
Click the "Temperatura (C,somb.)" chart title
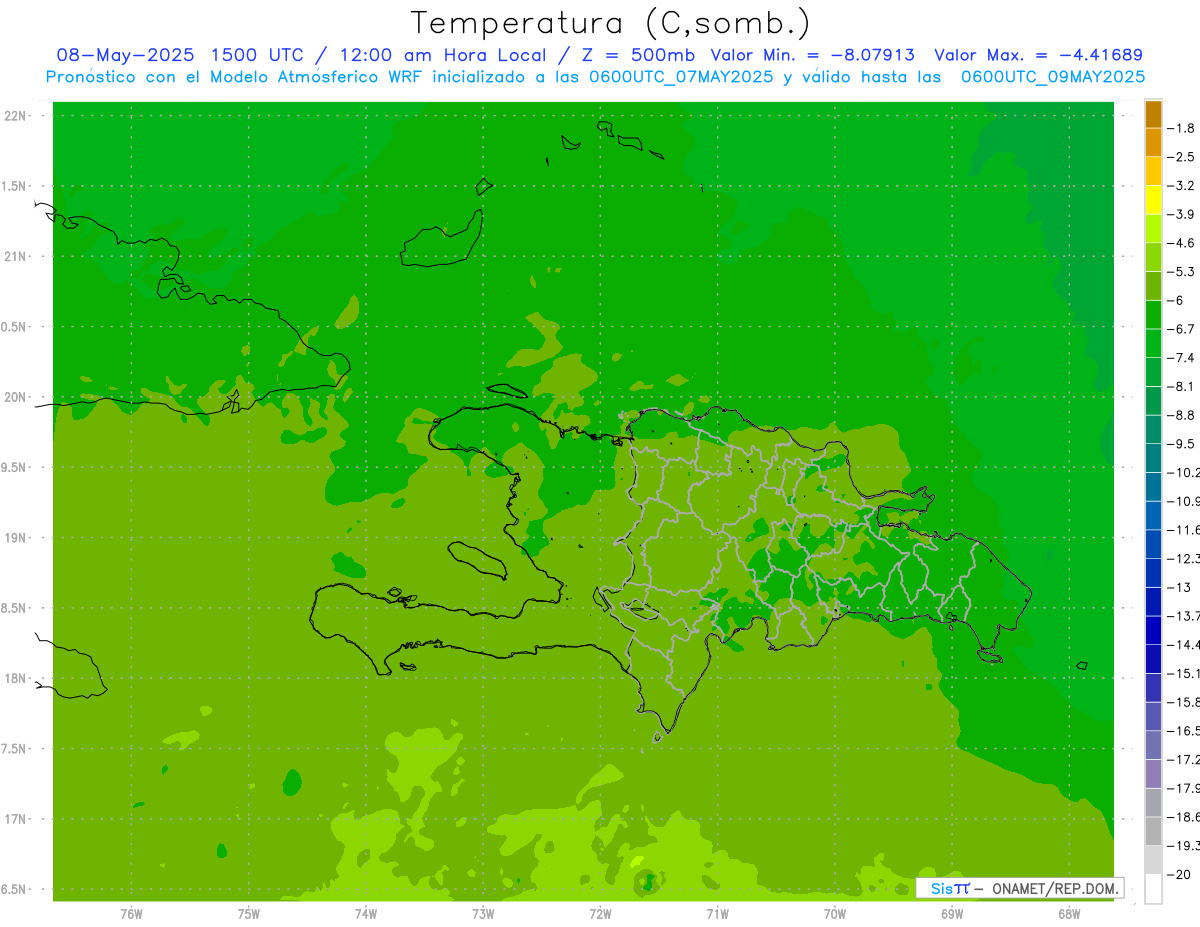(611, 23)
